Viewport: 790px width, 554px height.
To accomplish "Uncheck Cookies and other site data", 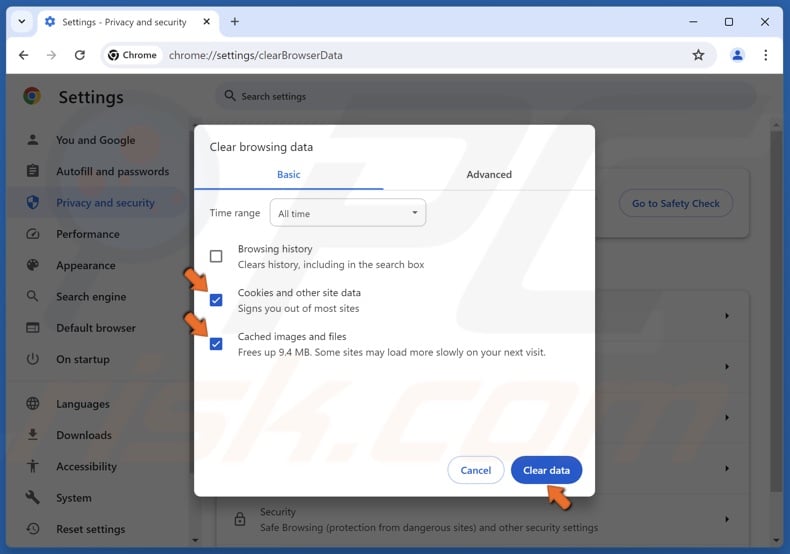I will click(216, 300).
